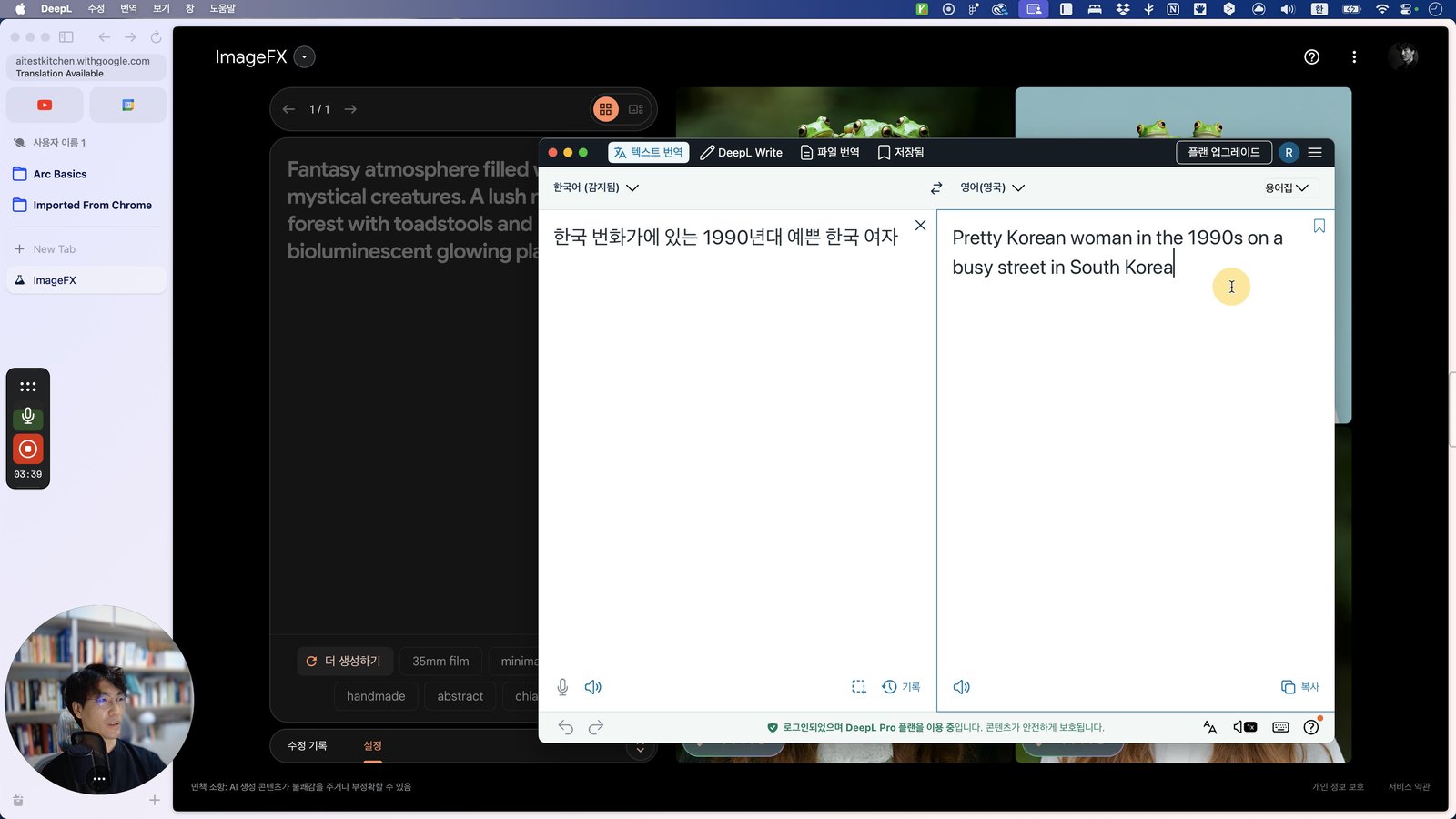
Task: Open target language dropdown 영어(영국)
Action: click(993, 187)
